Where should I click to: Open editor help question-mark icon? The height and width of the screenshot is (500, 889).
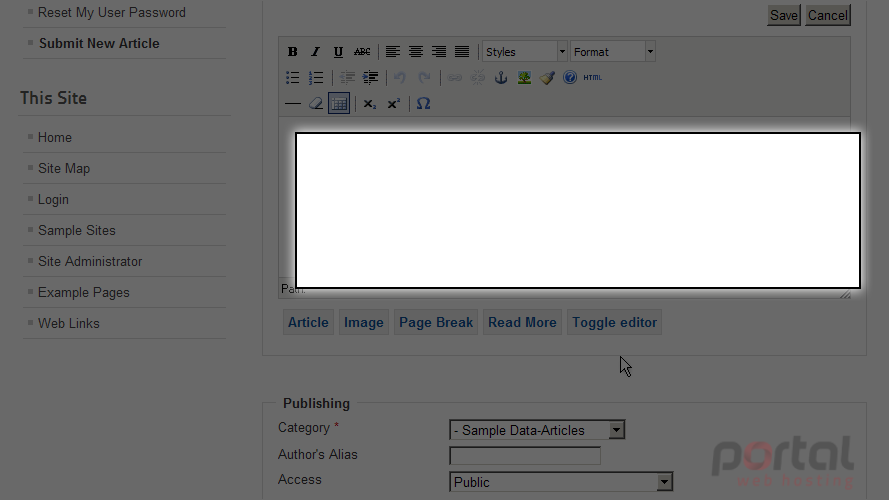[570, 78]
